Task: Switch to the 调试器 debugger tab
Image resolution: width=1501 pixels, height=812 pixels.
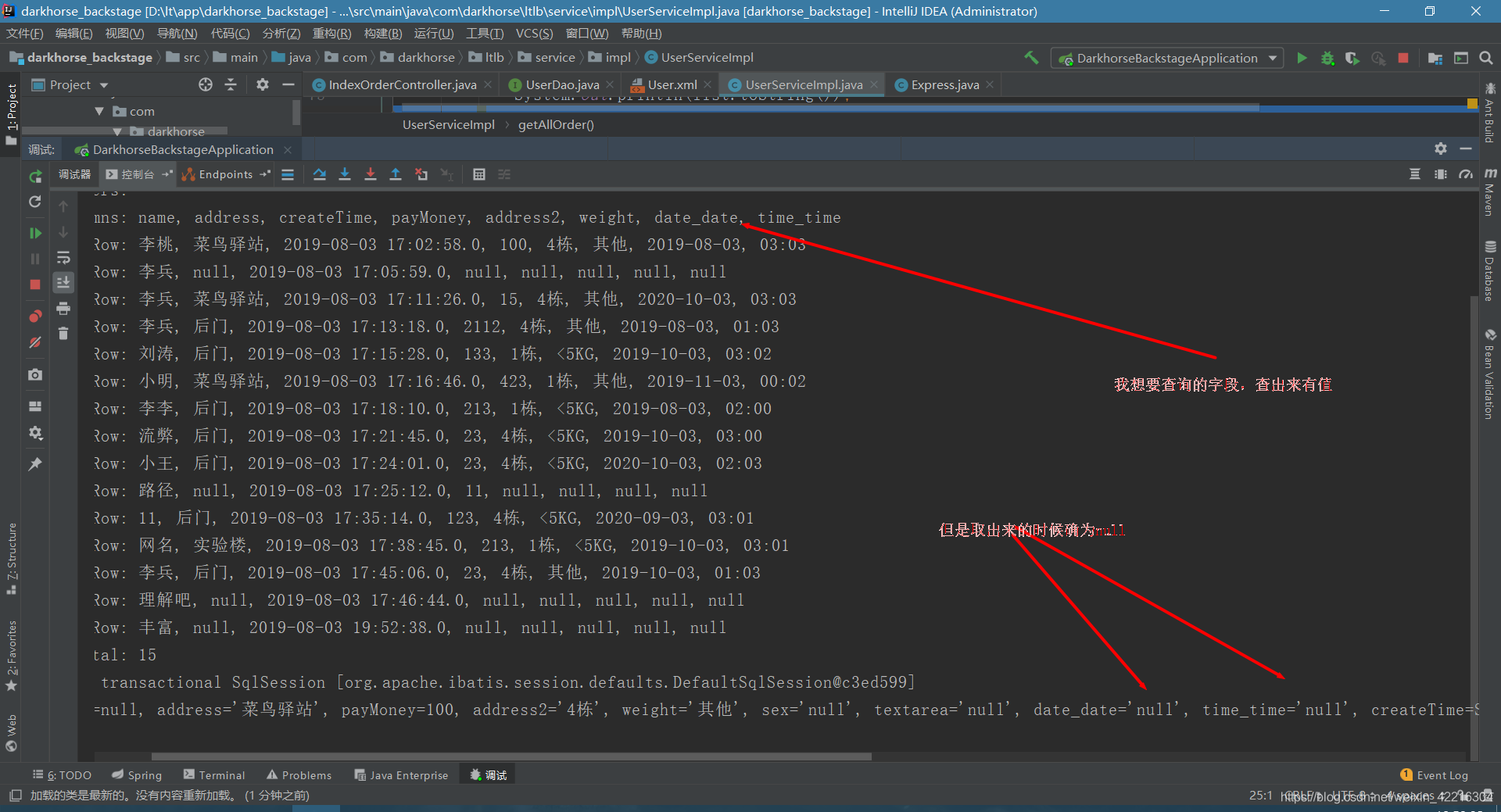Action: tap(75, 174)
